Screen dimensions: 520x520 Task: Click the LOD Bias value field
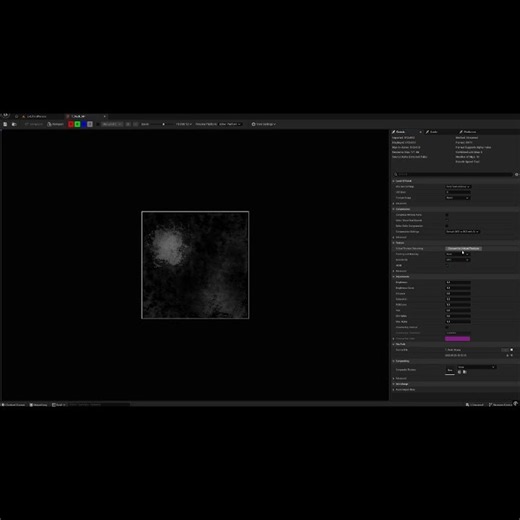[x=458, y=192]
